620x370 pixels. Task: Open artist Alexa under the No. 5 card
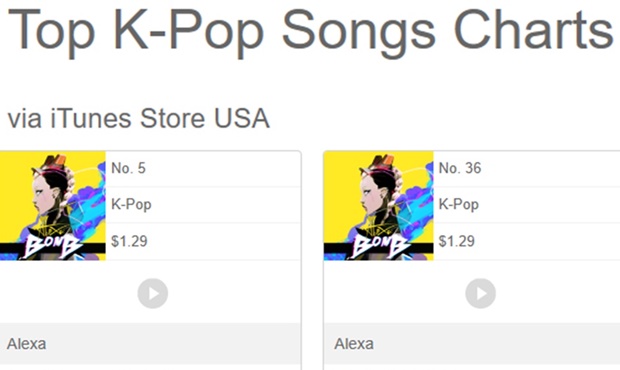point(26,344)
